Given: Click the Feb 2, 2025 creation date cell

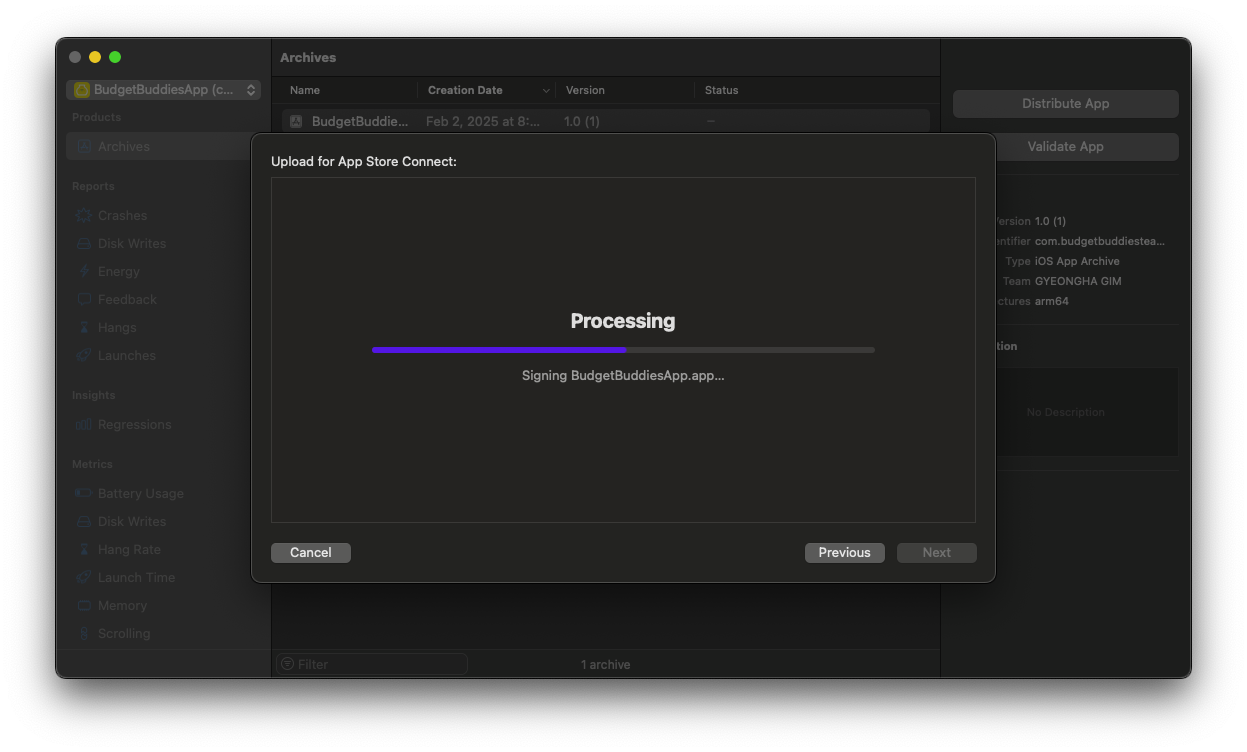Looking at the screenshot, I should [x=483, y=121].
